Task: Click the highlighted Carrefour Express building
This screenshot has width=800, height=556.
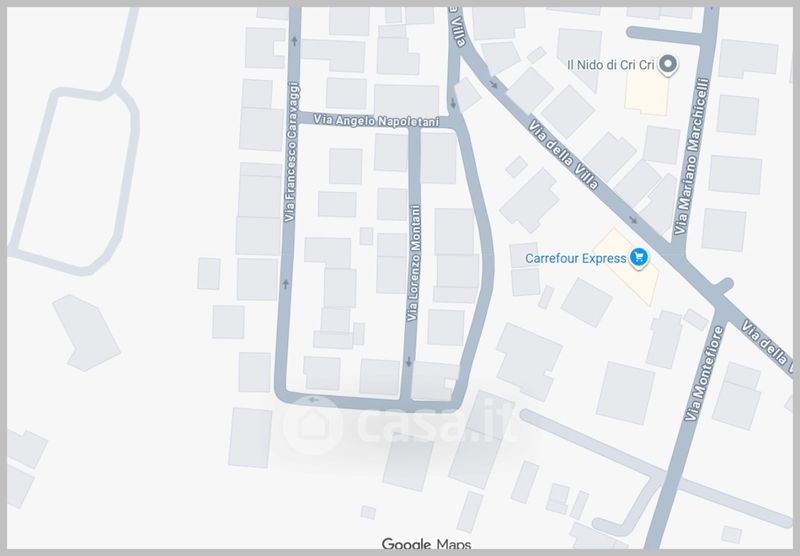Action: point(626,267)
